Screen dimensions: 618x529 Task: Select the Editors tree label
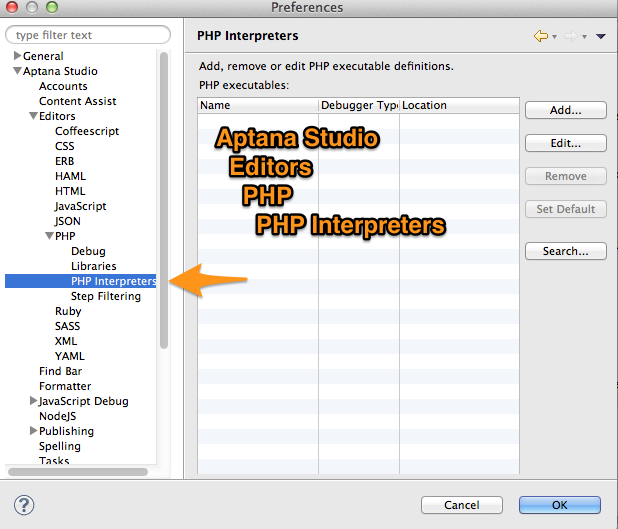57,116
